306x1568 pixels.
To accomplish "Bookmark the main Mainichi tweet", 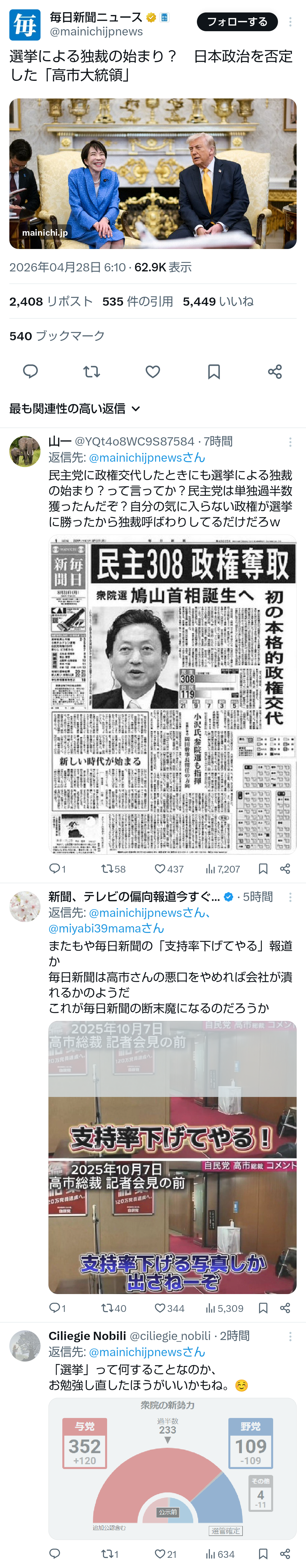I will 214,371.
